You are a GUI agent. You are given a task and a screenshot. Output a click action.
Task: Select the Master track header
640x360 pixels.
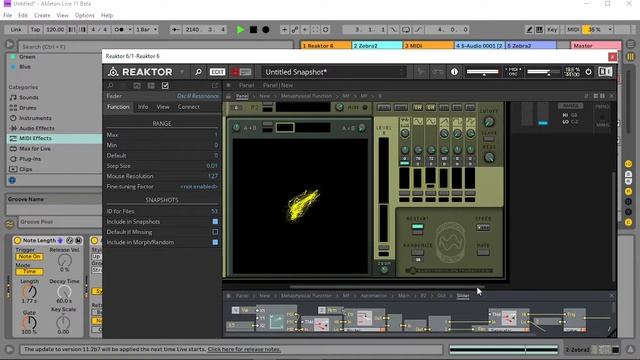coord(595,46)
